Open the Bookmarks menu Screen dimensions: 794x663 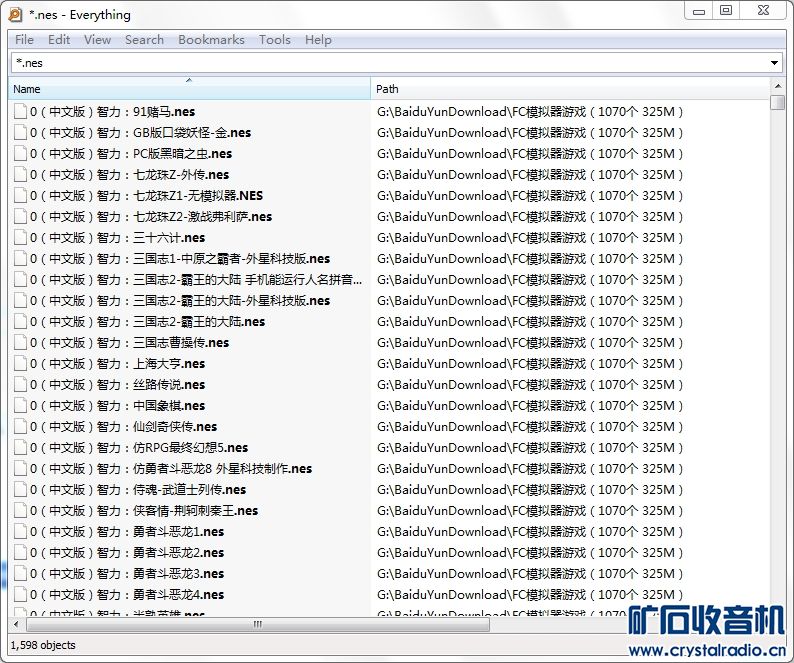[x=211, y=40]
